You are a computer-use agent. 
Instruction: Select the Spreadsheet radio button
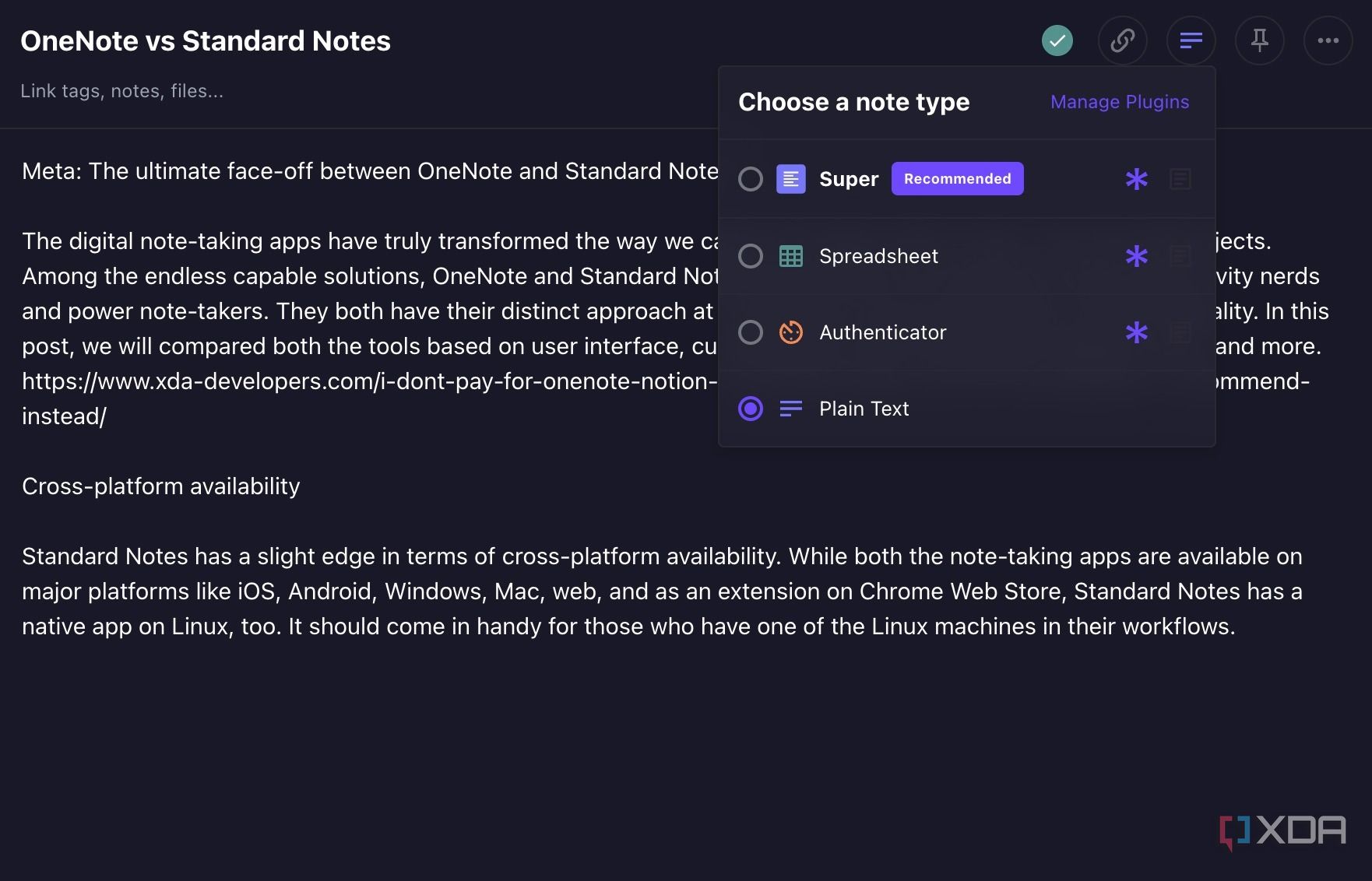pos(751,256)
